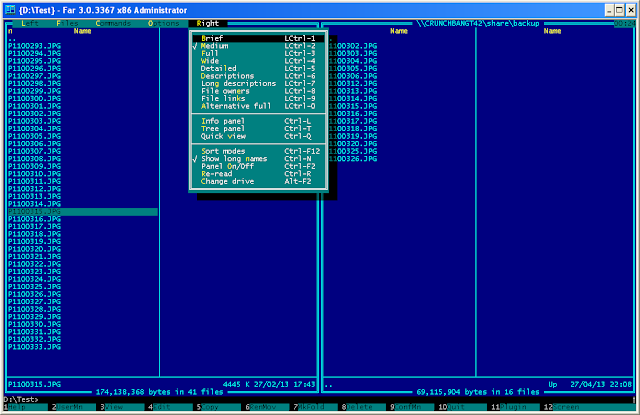Select Brief view mode

pos(258,38)
